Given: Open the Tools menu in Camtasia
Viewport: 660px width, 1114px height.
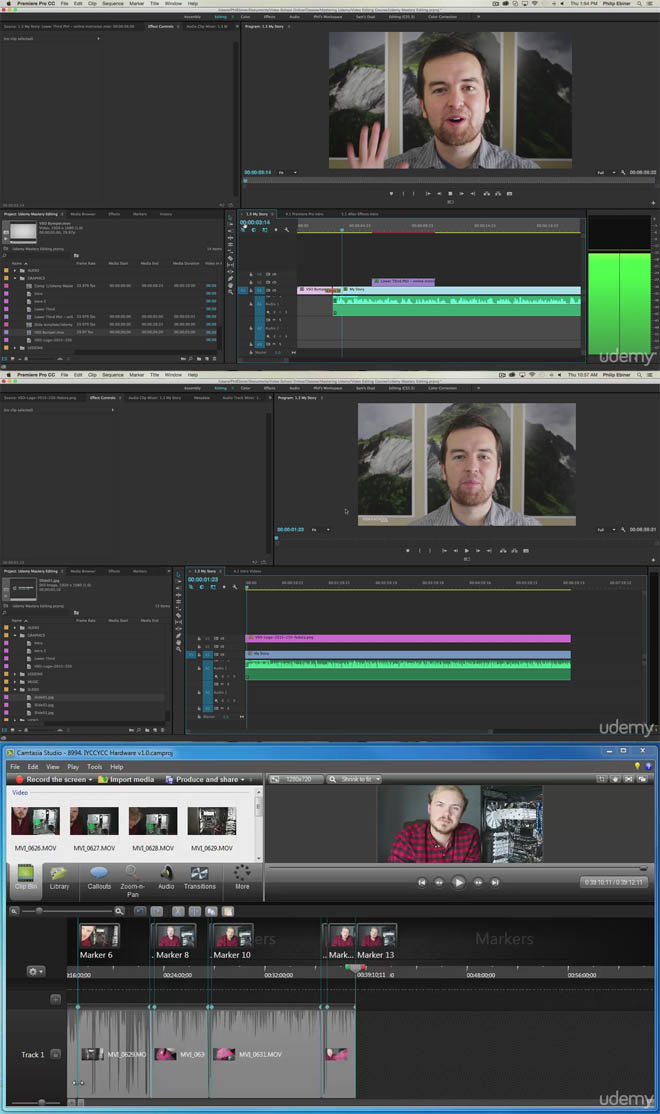Looking at the screenshot, I should (94, 767).
